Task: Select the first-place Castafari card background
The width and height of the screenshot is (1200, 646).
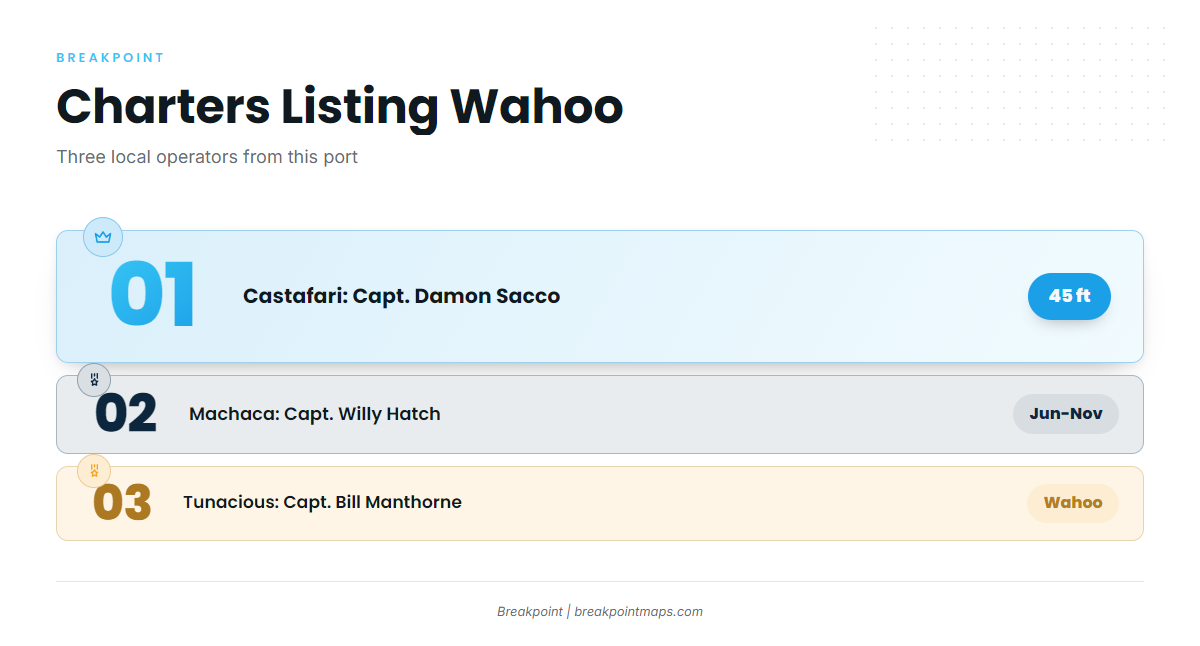Action: (600, 296)
